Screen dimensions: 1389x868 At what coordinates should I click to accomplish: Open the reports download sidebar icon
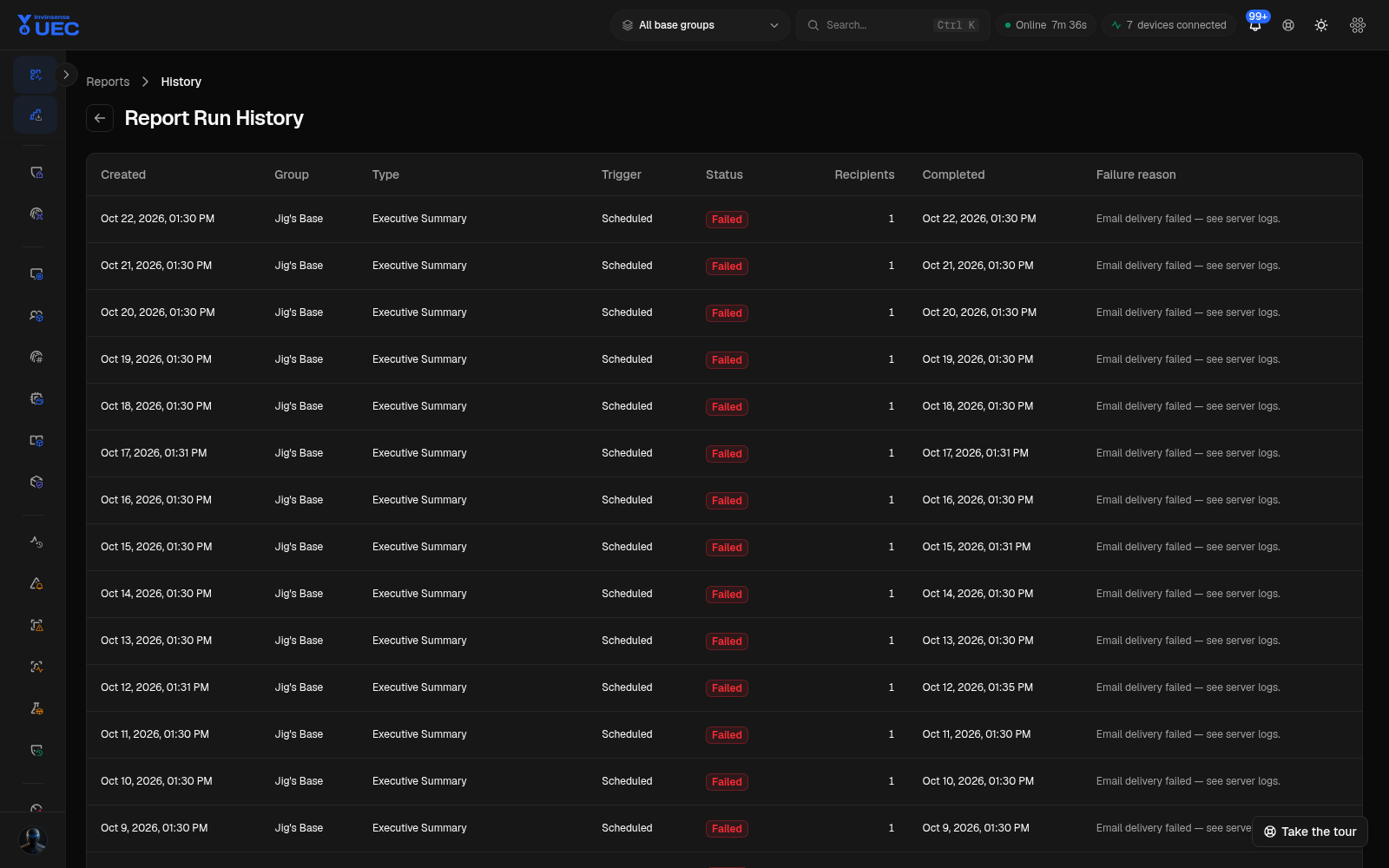[x=36, y=115]
